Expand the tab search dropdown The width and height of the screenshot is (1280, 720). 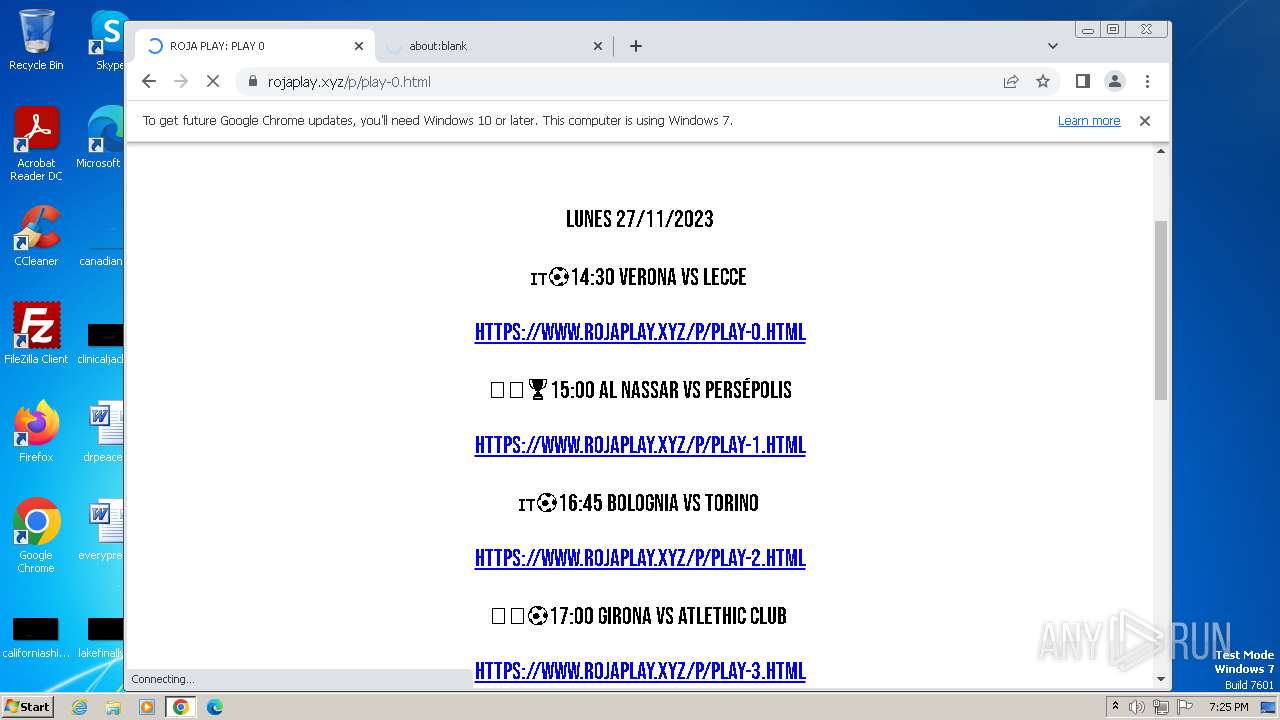point(1052,46)
